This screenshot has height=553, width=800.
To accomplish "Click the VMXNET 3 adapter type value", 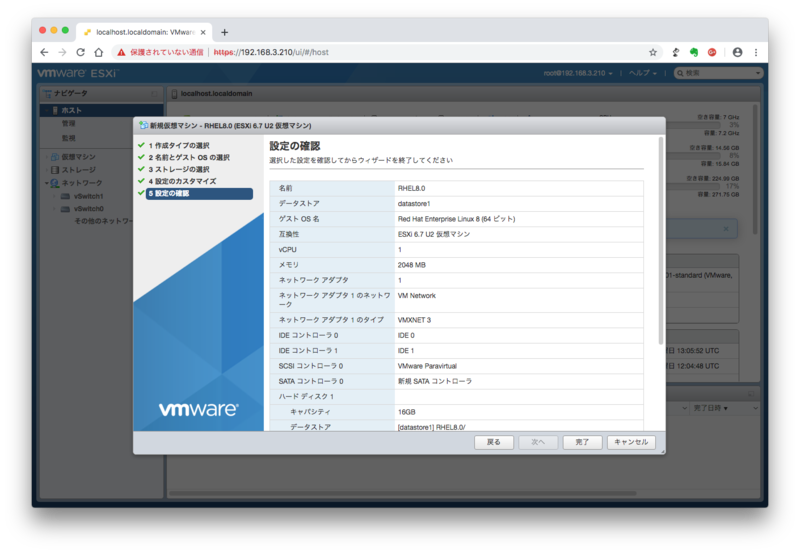I will (414, 320).
